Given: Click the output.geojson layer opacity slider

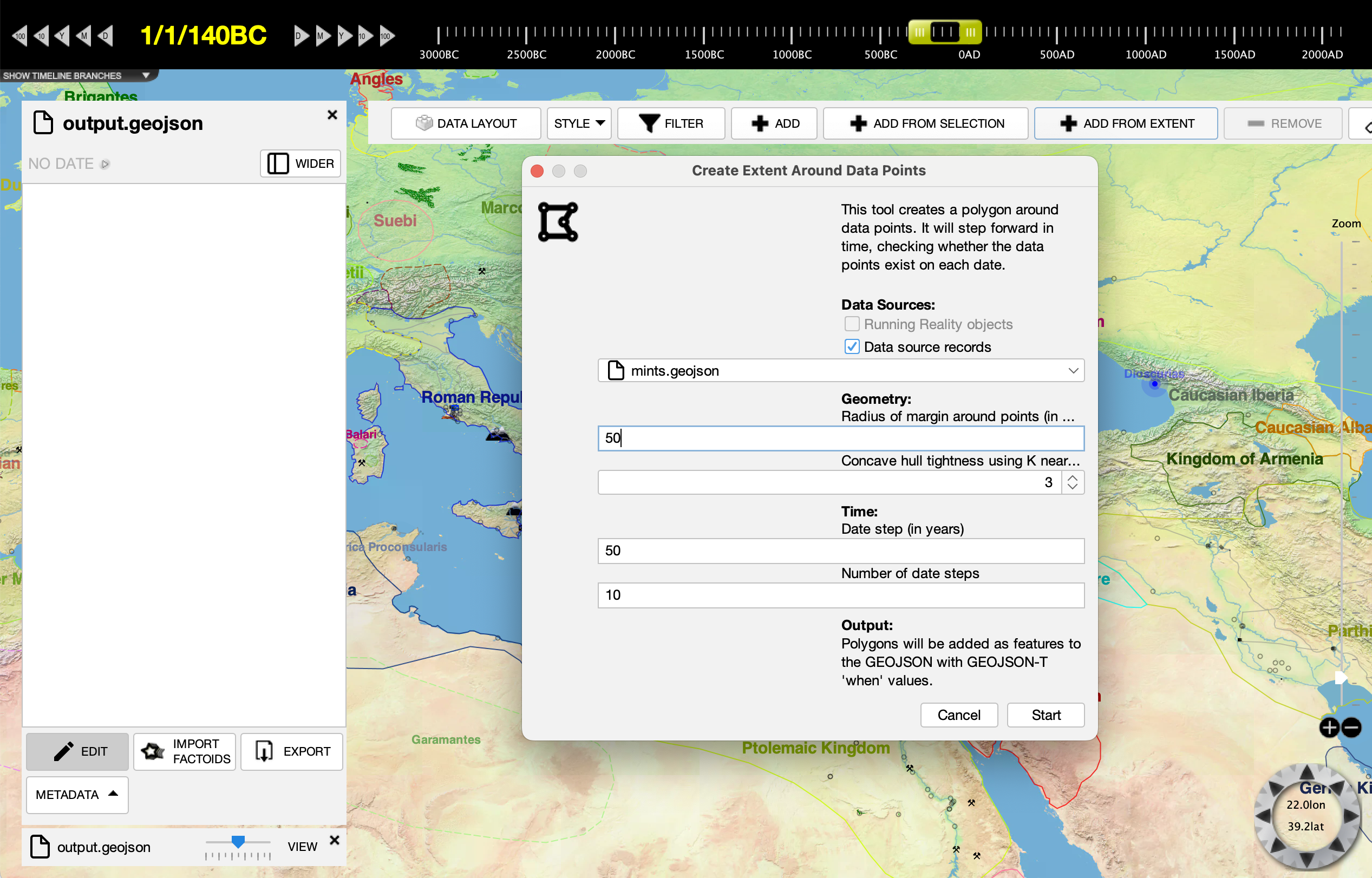Looking at the screenshot, I should tap(238, 842).
